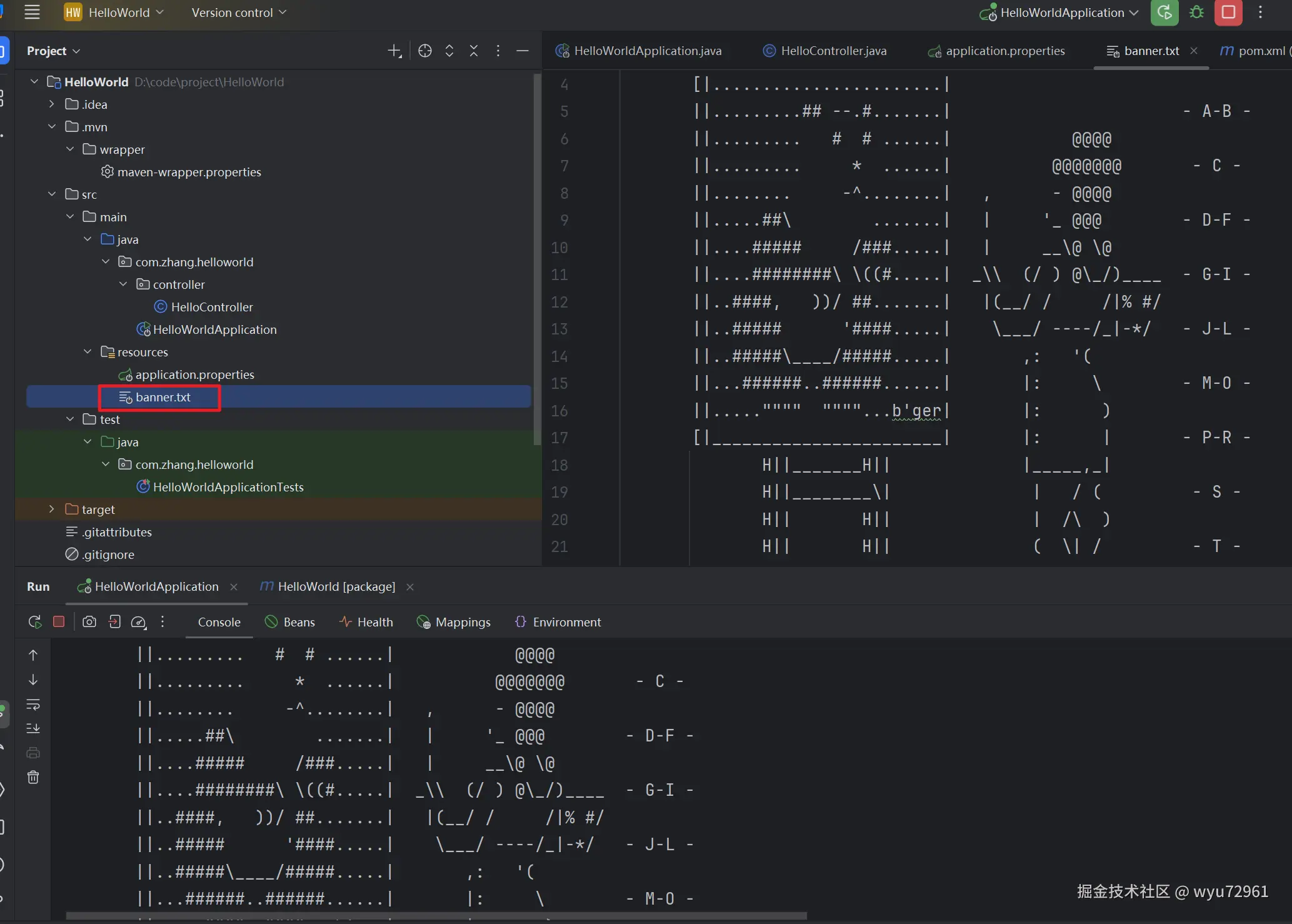Stop the process in Run panel toolbar
This screenshot has width=1292, height=924.
pos(59,622)
